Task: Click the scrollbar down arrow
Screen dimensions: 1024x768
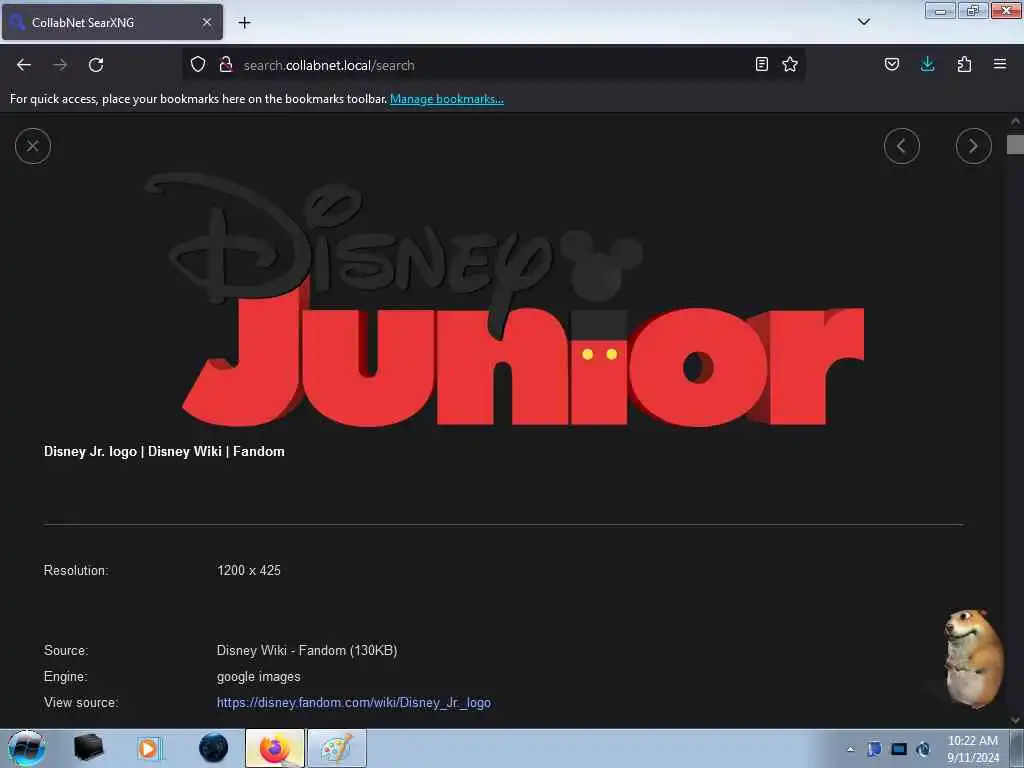Action: click(x=1015, y=720)
